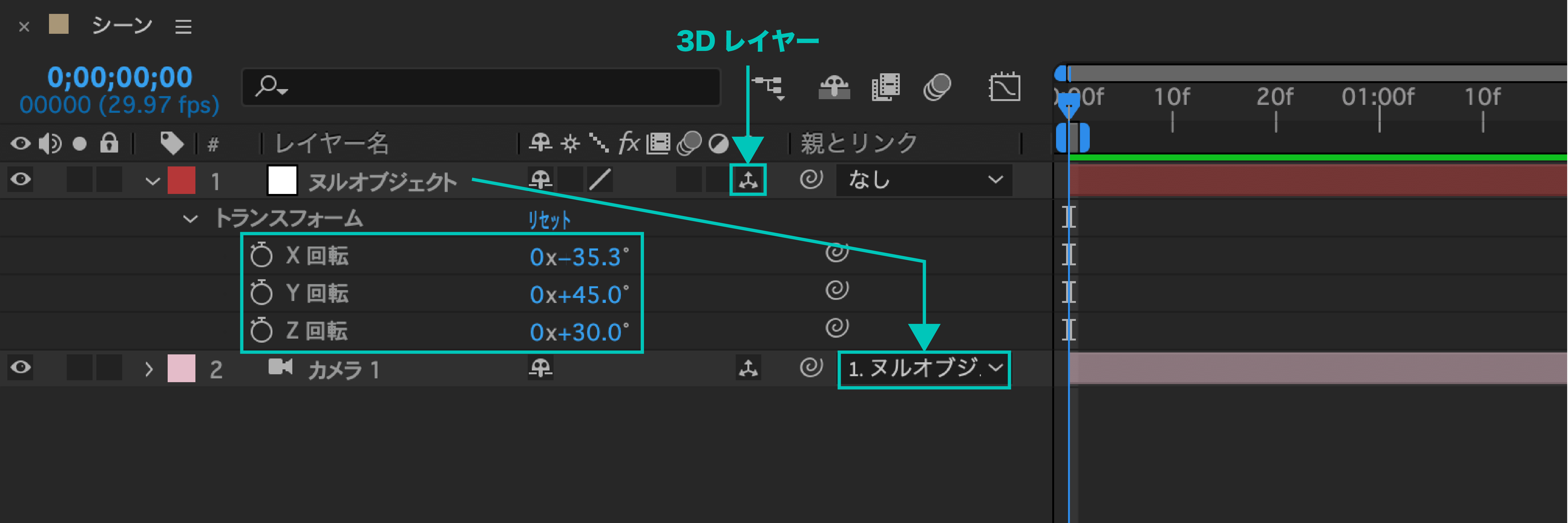The width and height of the screenshot is (1568, 523).
Task: Open the Graph Editor icon
Action: click(1004, 87)
